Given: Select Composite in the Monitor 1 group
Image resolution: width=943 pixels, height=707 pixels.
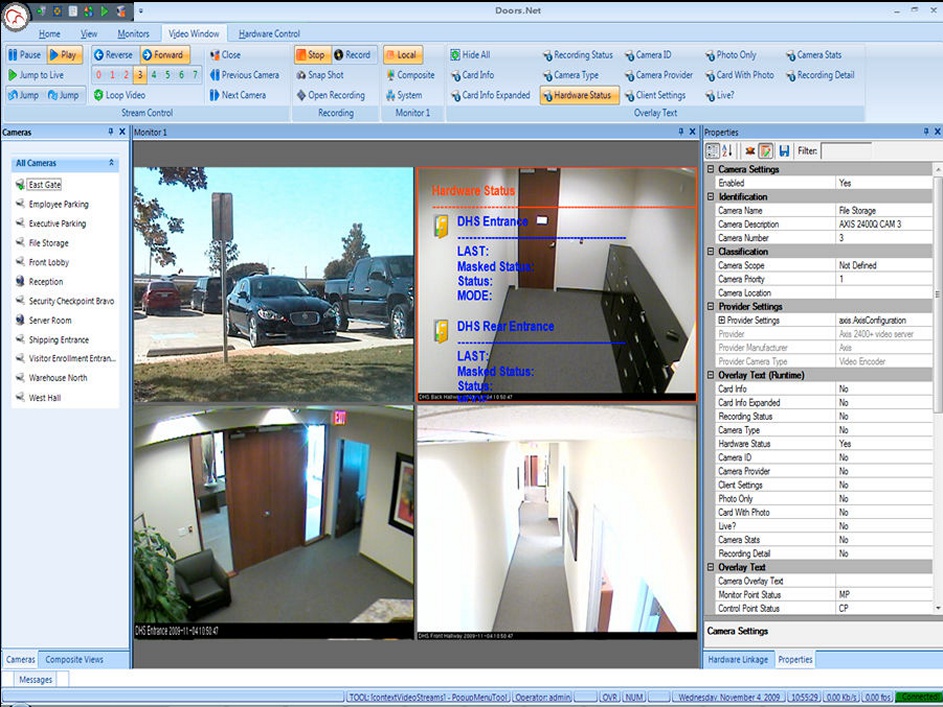Looking at the screenshot, I should (410, 75).
